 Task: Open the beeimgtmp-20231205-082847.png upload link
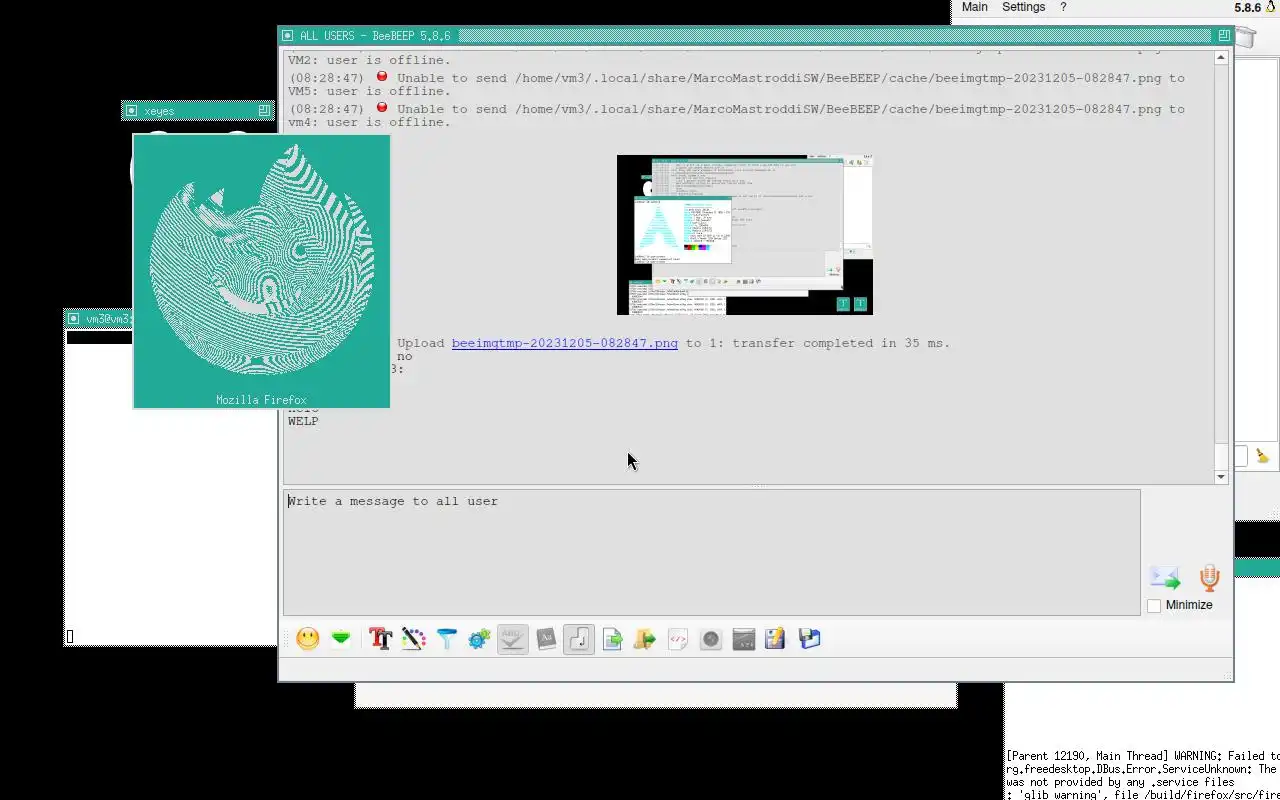(564, 343)
